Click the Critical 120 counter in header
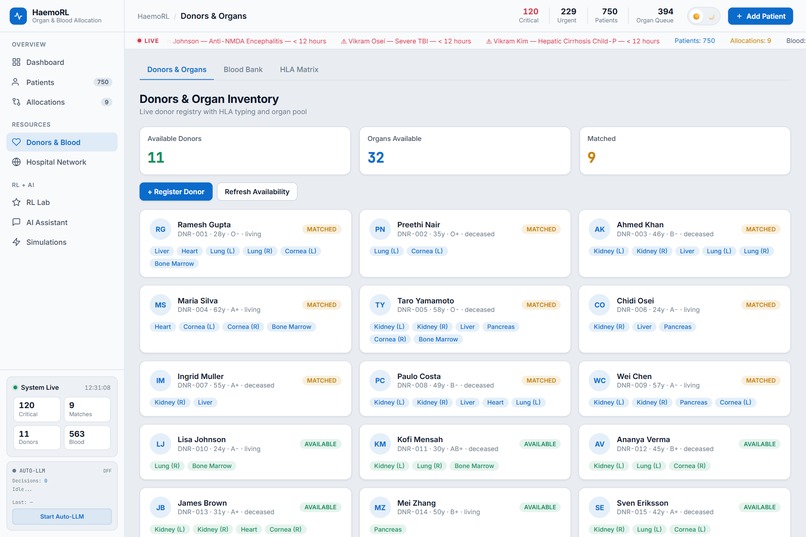 (529, 15)
